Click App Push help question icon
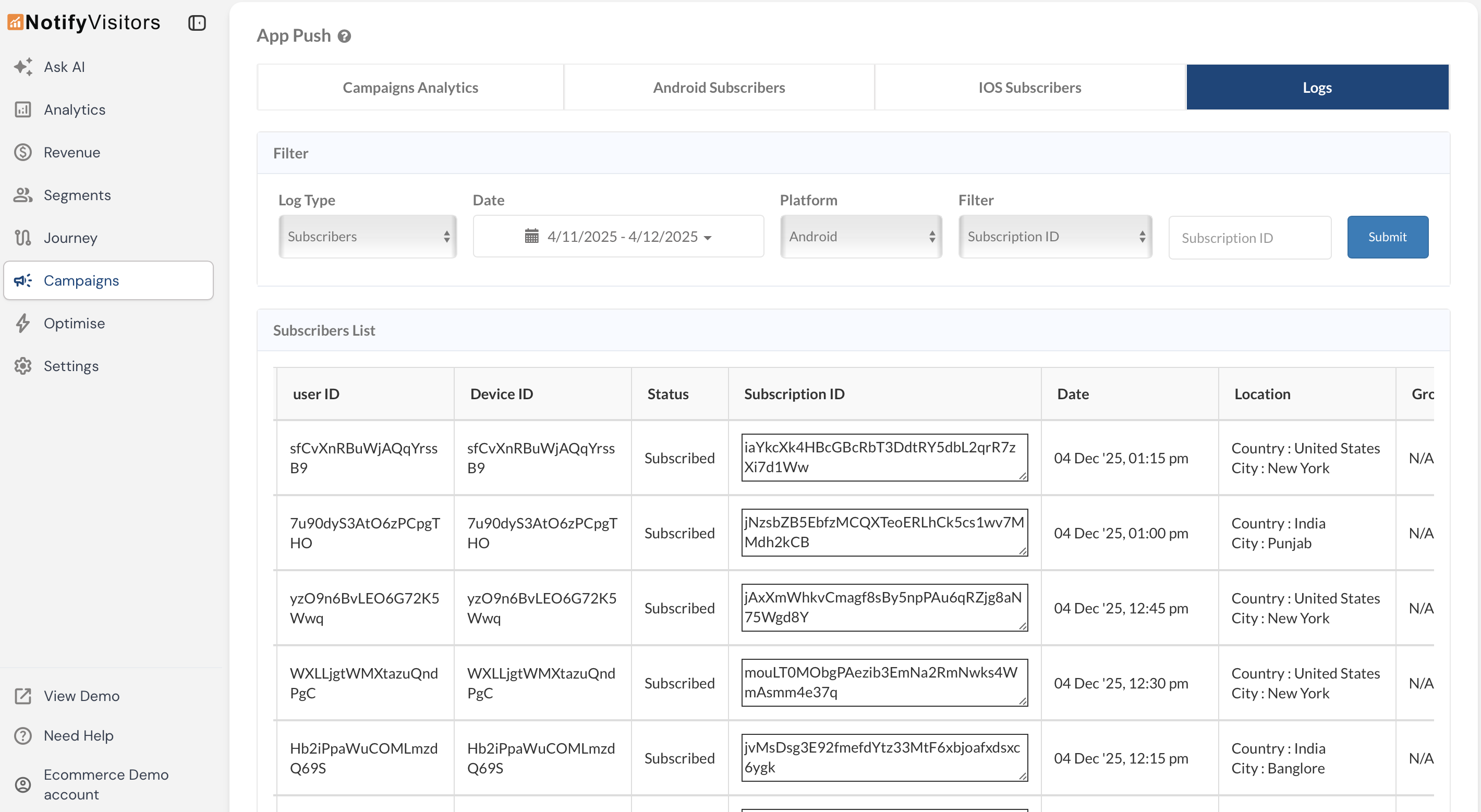The height and width of the screenshot is (812, 1481). click(344, 36)
